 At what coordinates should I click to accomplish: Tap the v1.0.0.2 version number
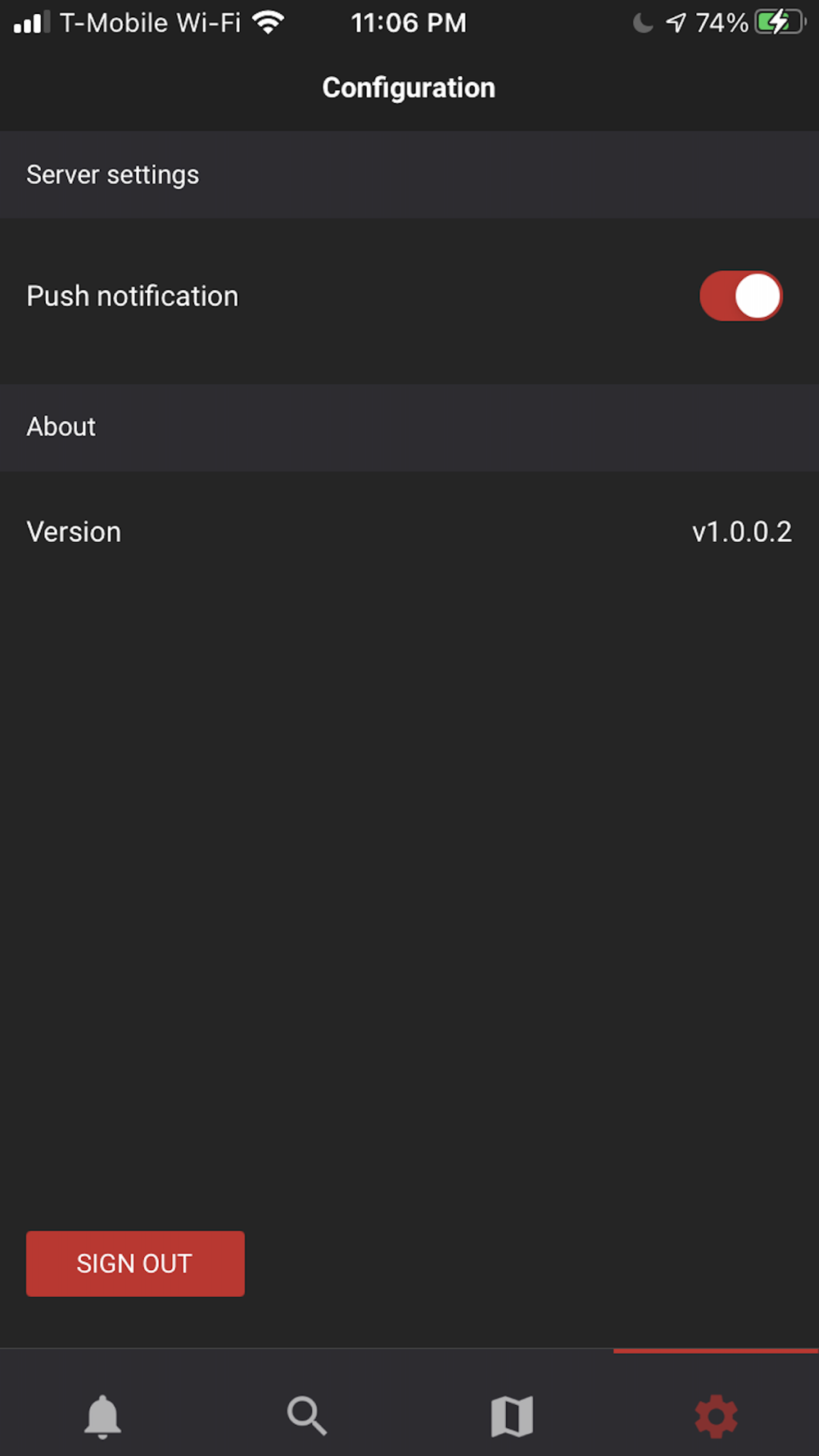(x=742, y=532)
